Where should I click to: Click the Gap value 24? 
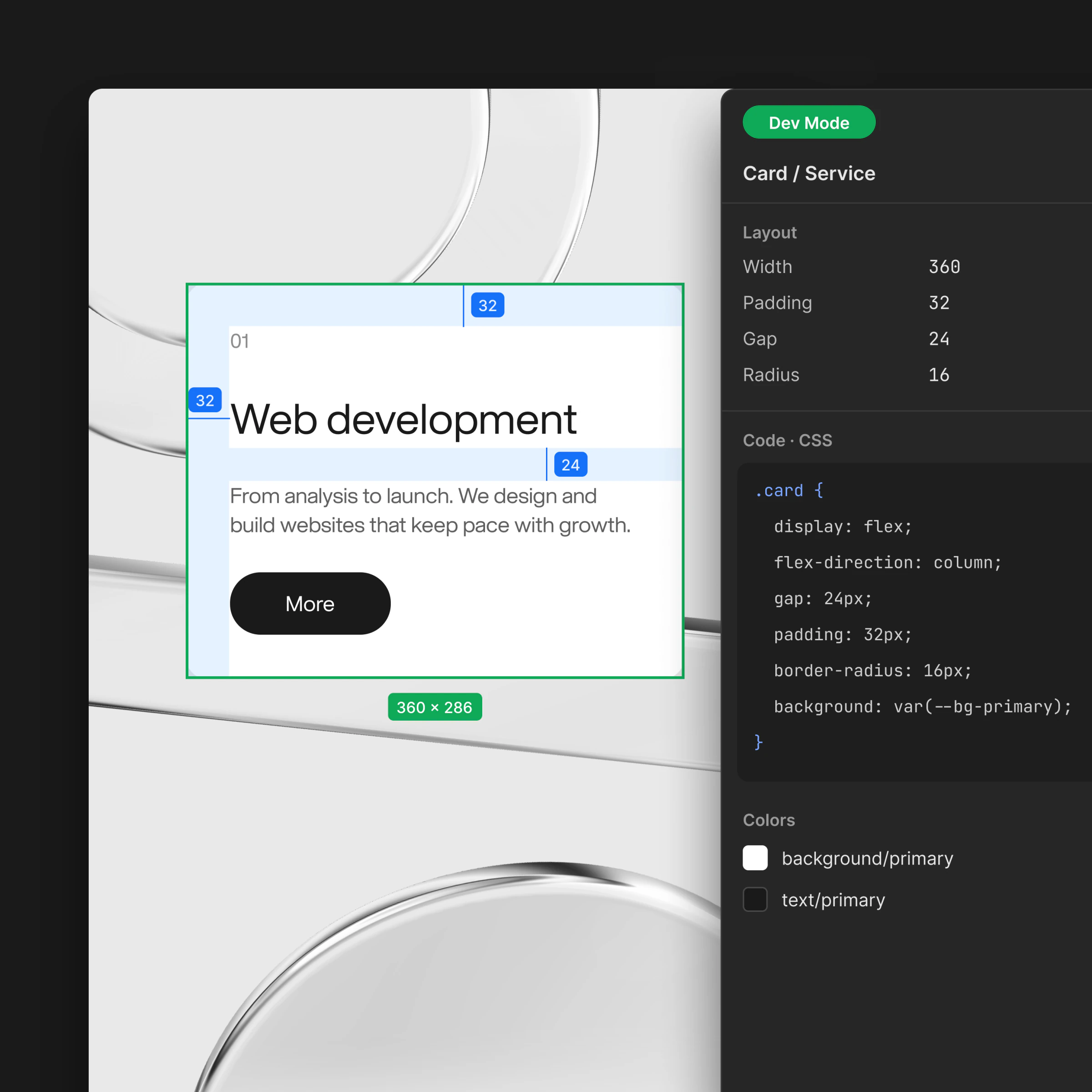coord(939,339)
